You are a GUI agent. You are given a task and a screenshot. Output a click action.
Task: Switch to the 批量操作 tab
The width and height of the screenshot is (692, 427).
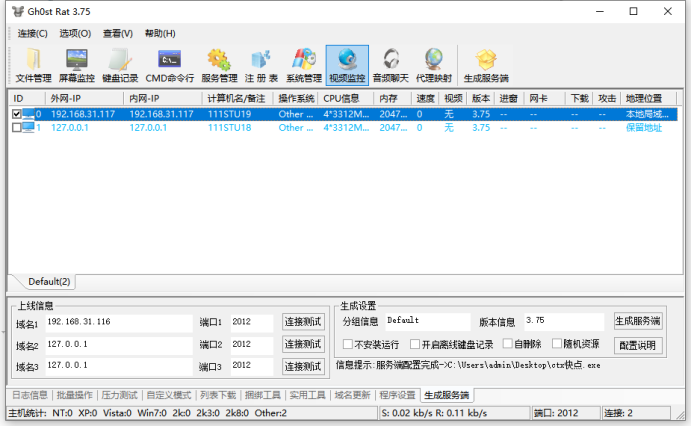[x=75, y=395]
